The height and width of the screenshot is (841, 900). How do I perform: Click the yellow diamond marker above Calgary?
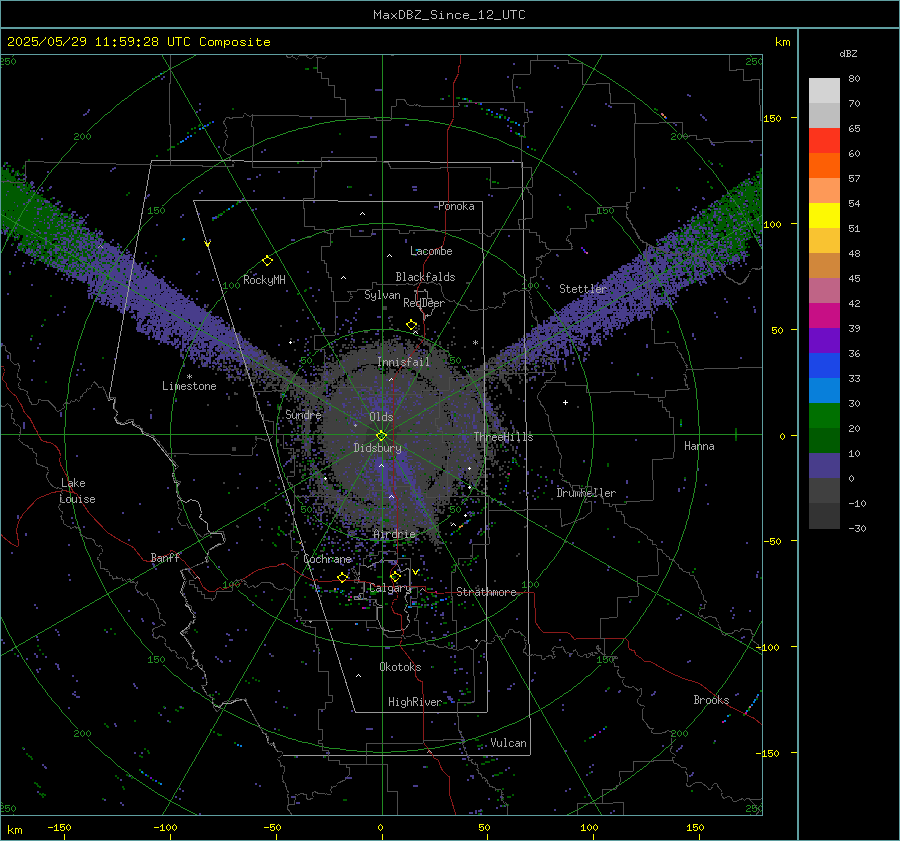coord(395,576)
